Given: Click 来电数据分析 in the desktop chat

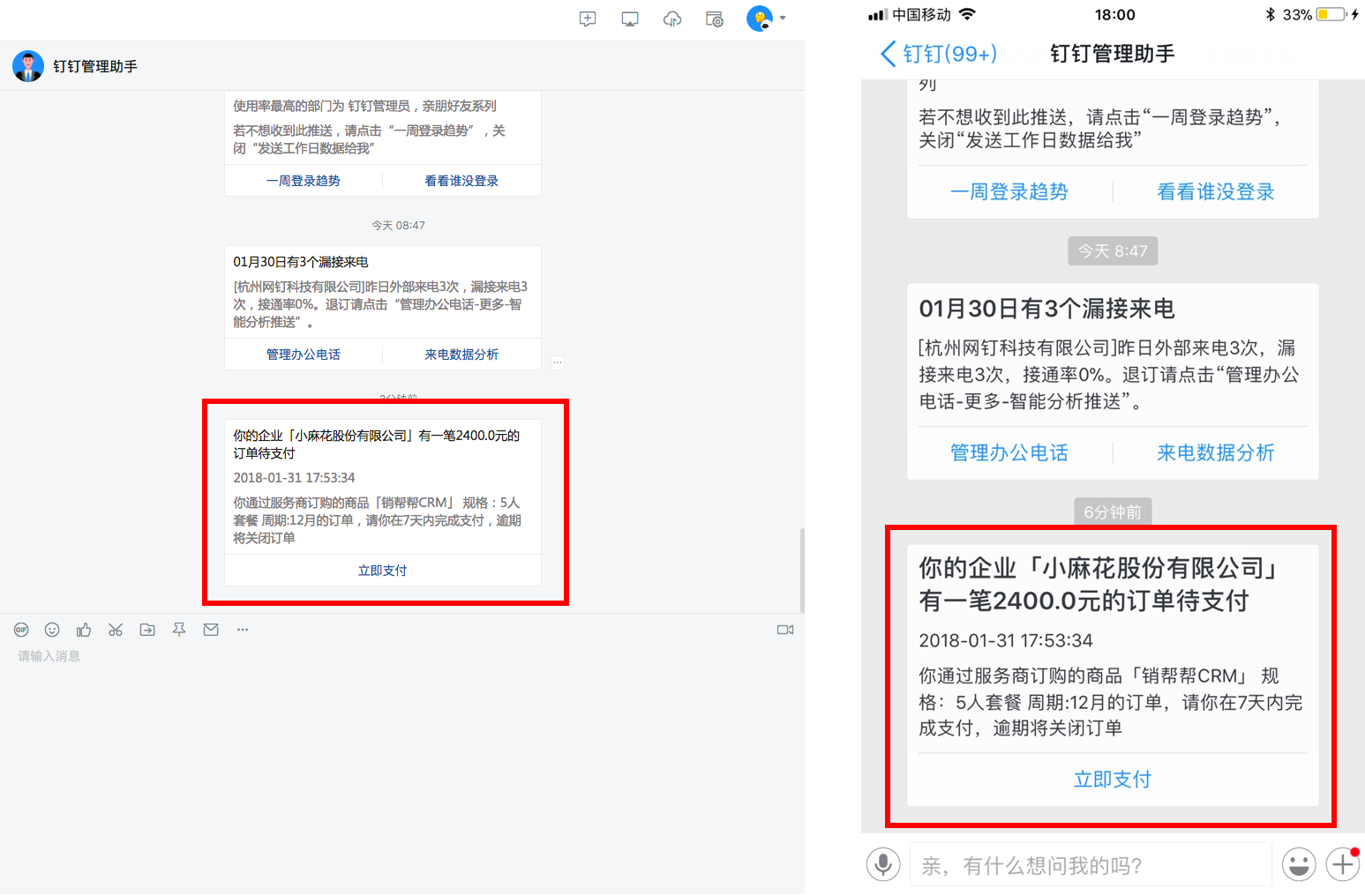Looking at the screenshot, I should click(461, 355).
